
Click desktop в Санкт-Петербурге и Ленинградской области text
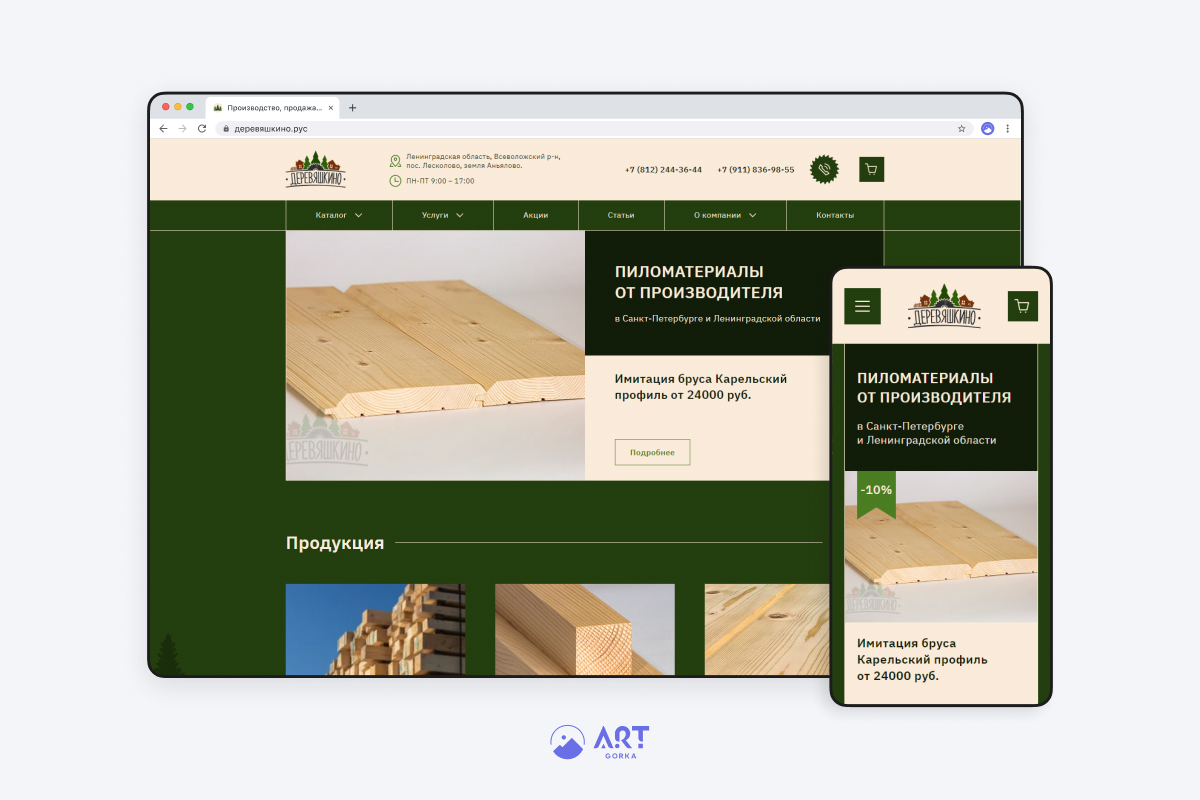click(x=717, y=319)
